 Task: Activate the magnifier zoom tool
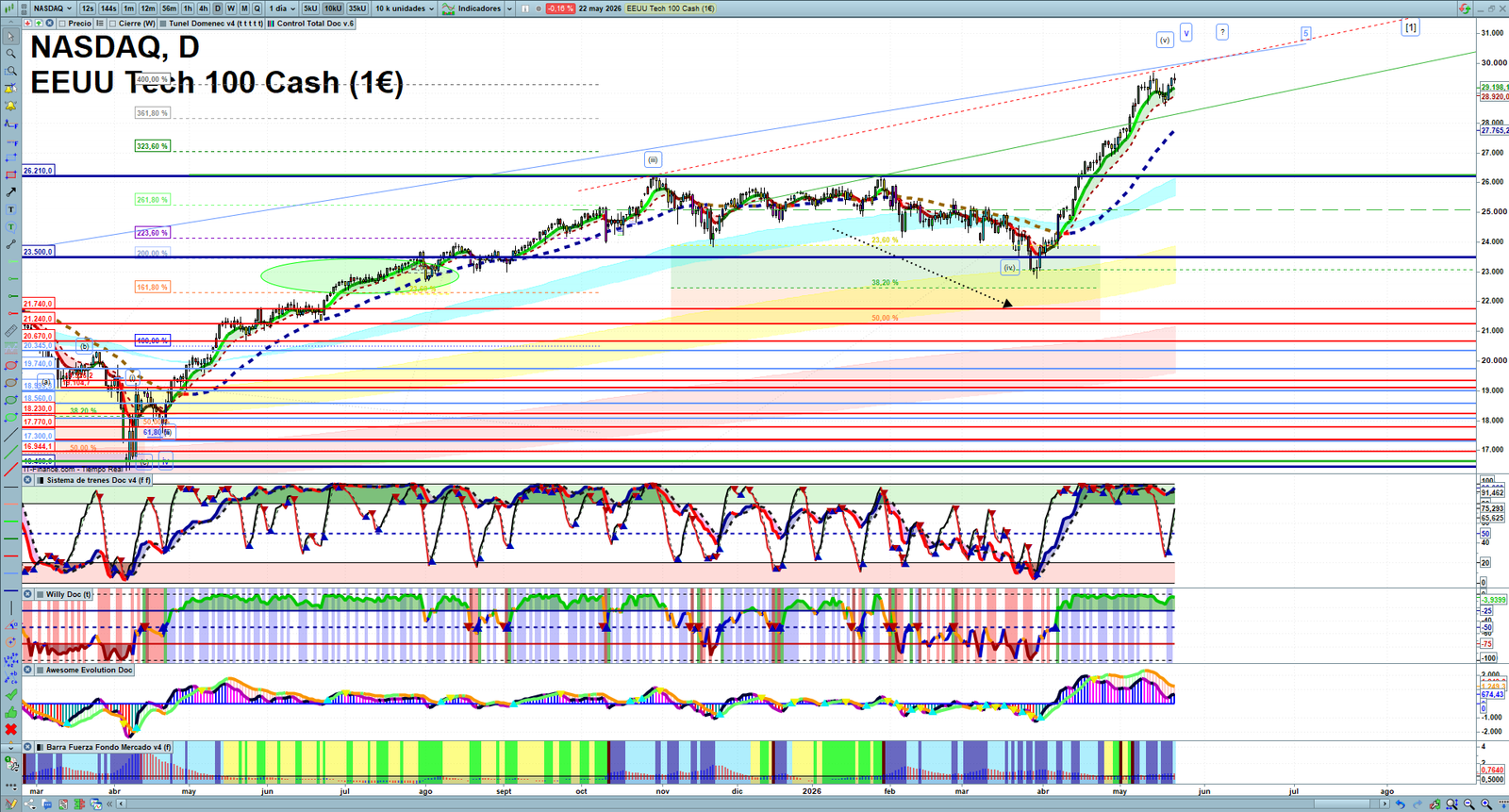click(x=10, y=53)
